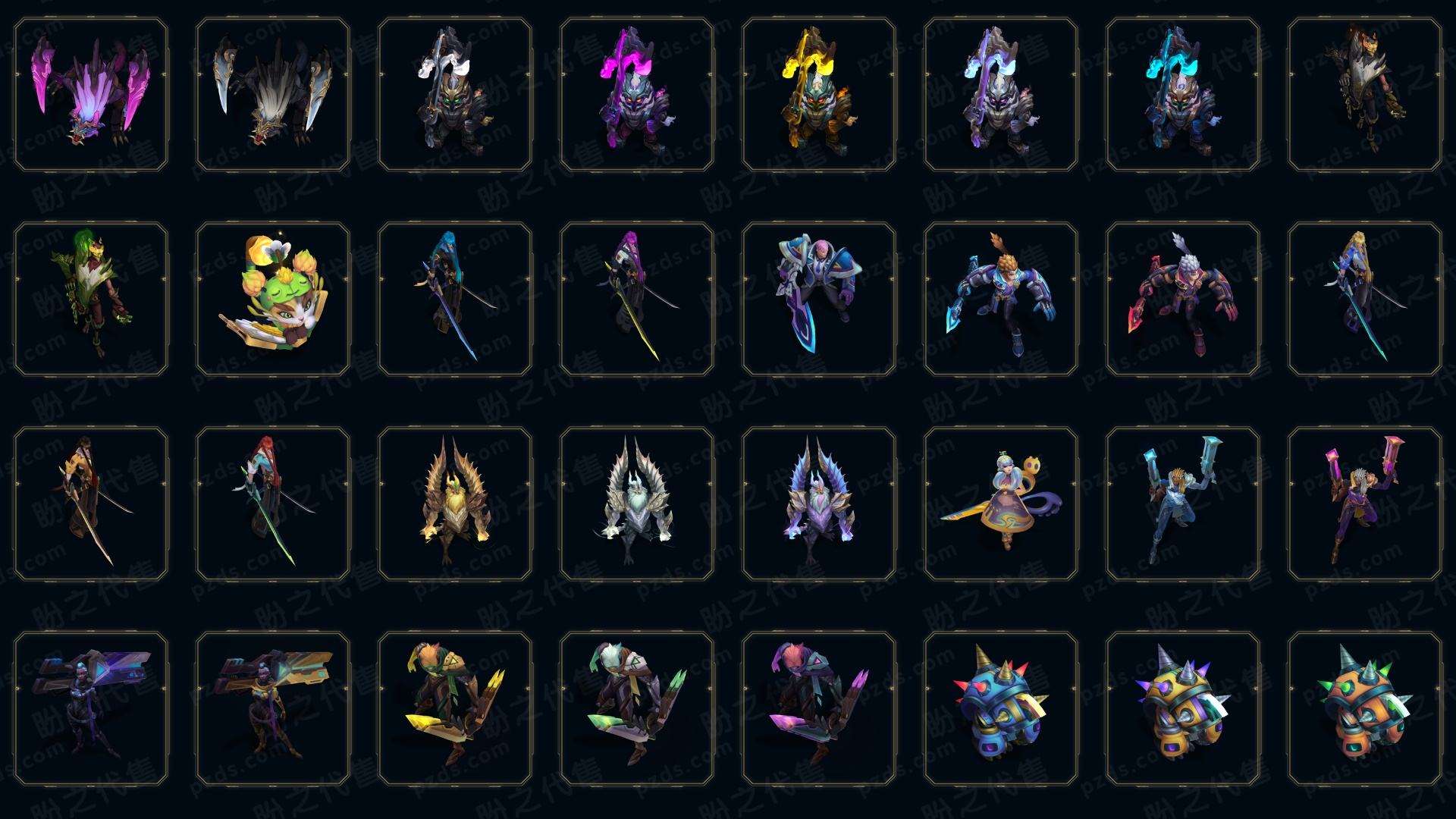This screenshot has width=1456, height=819.
Task: Choose the golden spiky-winged beast
Action: tap(455, 504)
